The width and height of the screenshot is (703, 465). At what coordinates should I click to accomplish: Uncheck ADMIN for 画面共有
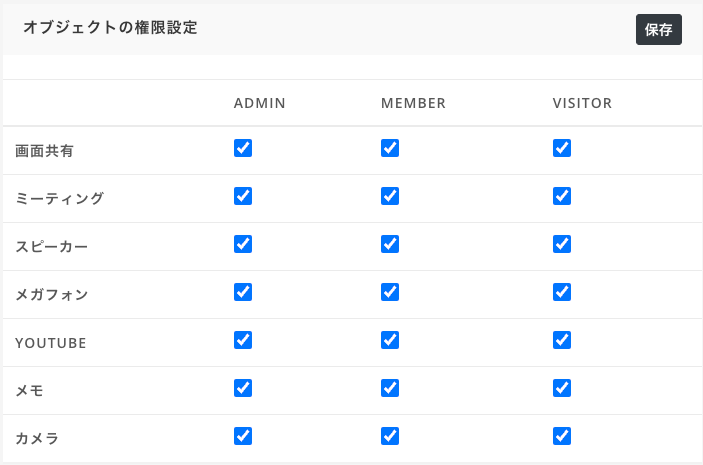click(x=243, y=148)
